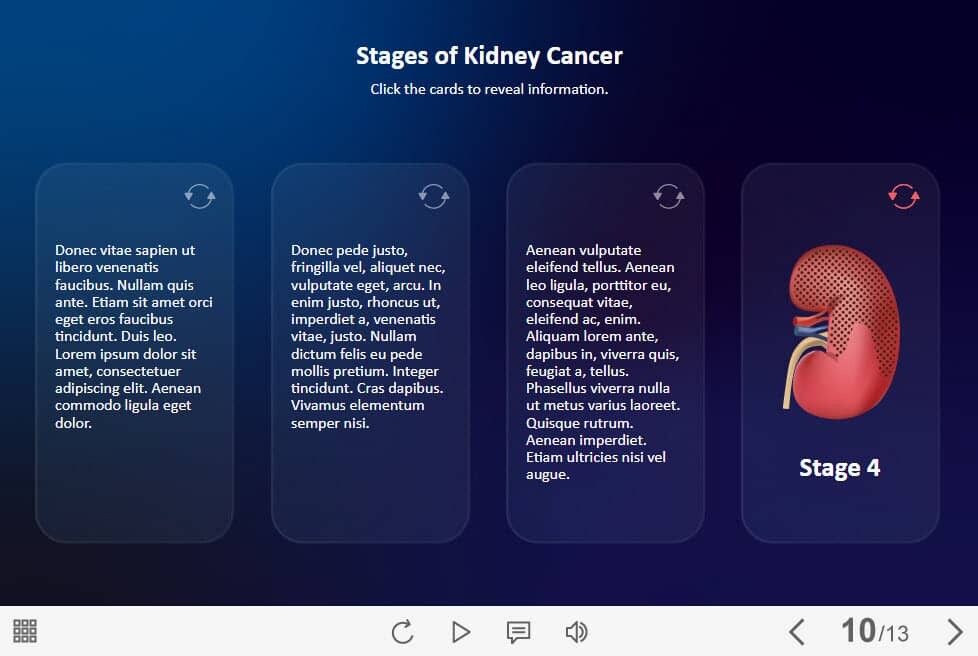Flip the first card using its rotate icon
Image resolution: width=978 pixels, height=656 pixels.
click(200, 195)
